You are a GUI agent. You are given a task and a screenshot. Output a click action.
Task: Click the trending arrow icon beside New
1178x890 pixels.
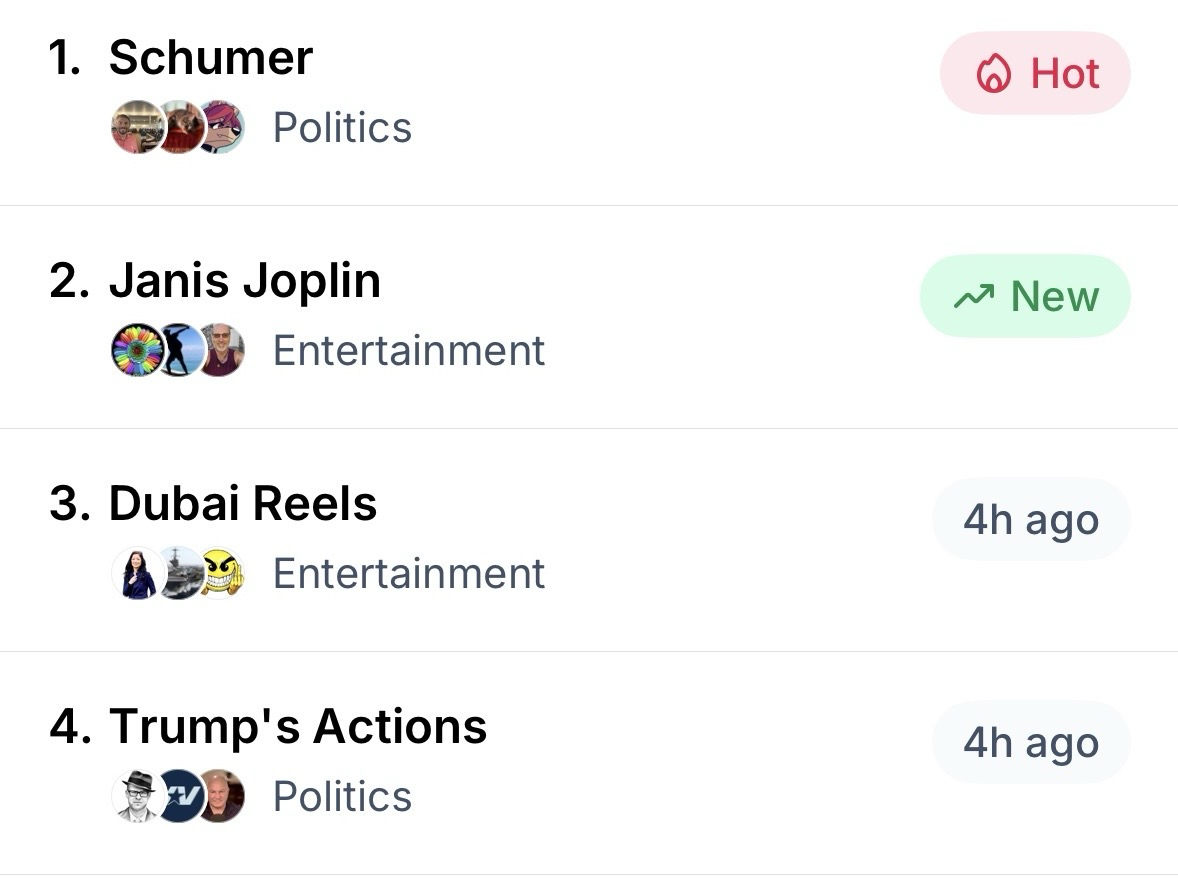click(x=973, y=297)
